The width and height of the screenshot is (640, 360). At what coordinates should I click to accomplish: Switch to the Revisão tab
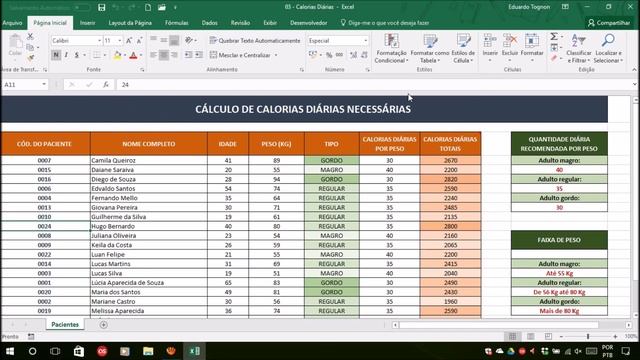[x=240, y=23]
